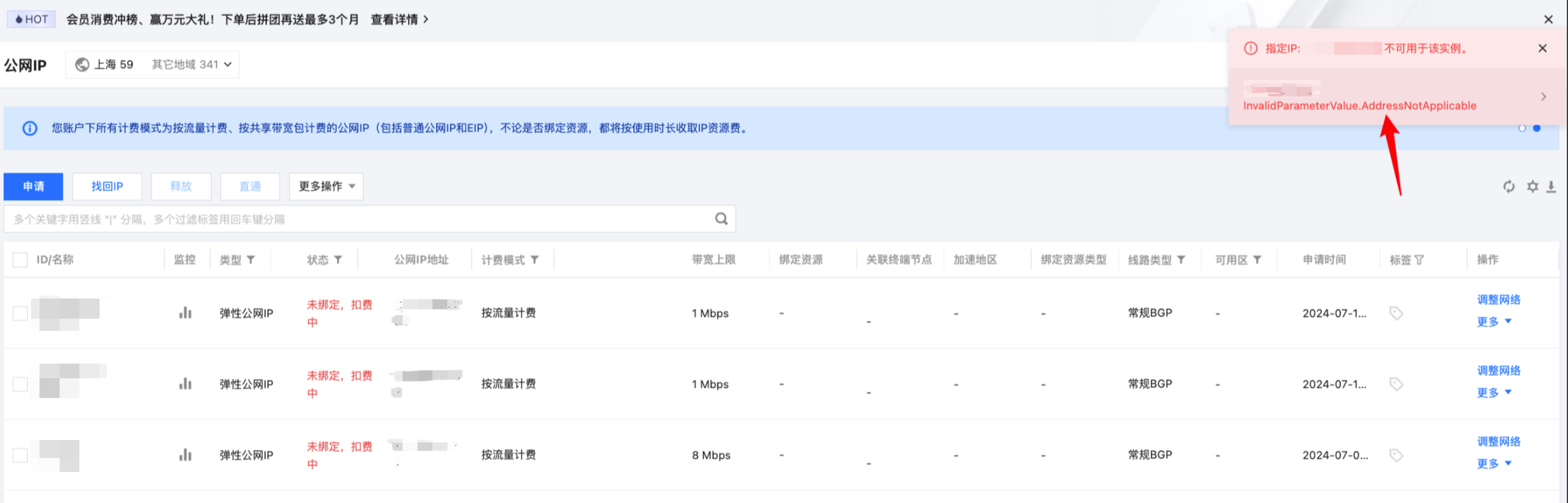
Task: Filter the 标签 column with funnel icon
Action: (x=1419, y=260)
